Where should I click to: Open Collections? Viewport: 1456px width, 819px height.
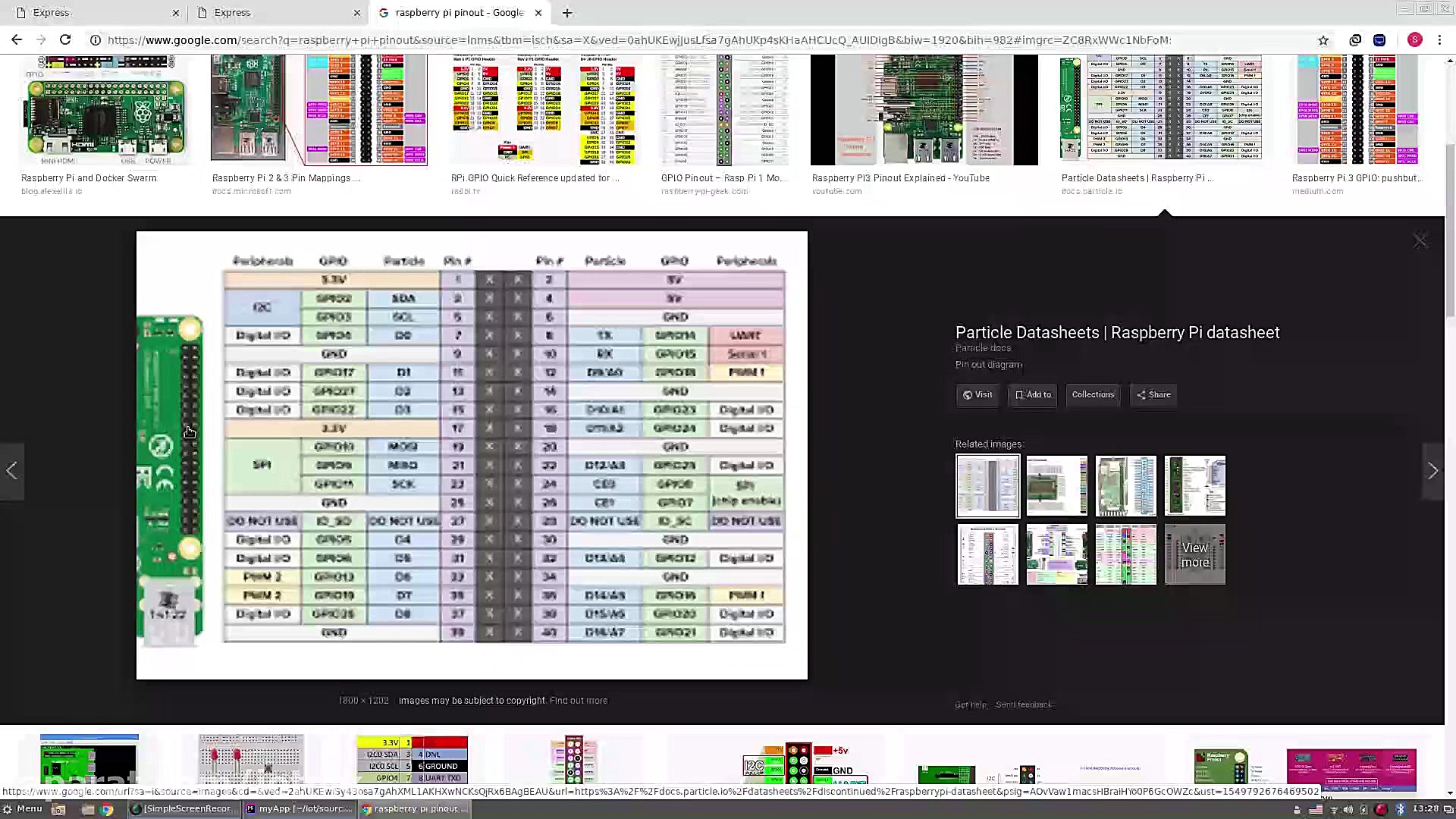coord(1092,394)
